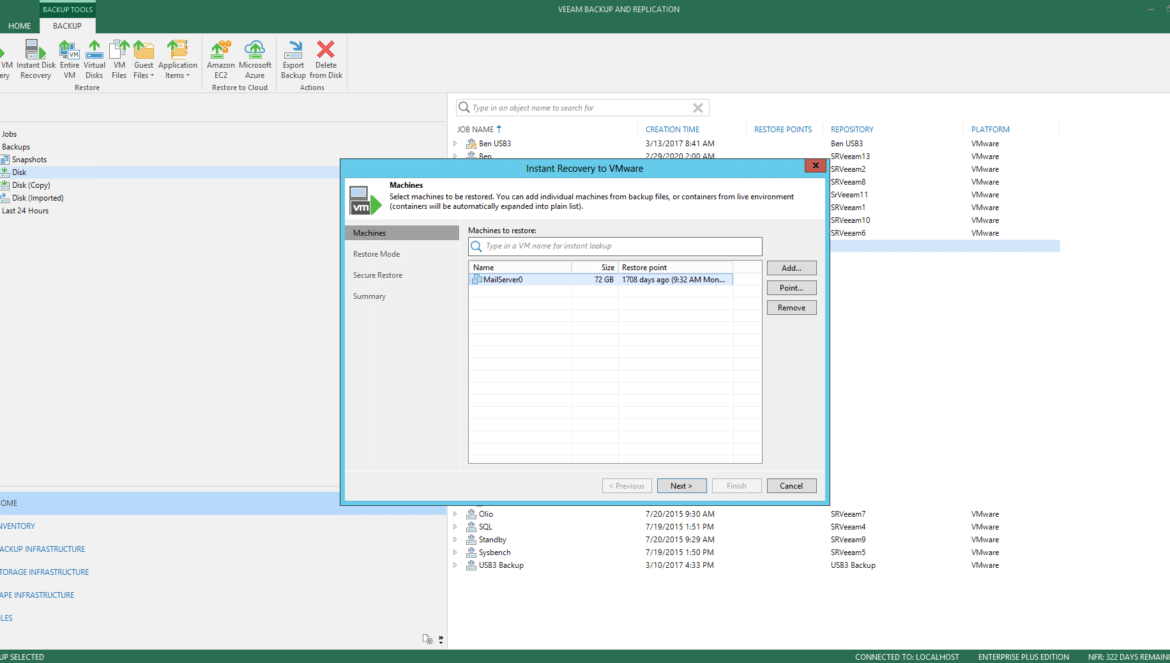Cancel the Instant Recovery wizard
The image size is (1170, 663).
click(792, 486)
